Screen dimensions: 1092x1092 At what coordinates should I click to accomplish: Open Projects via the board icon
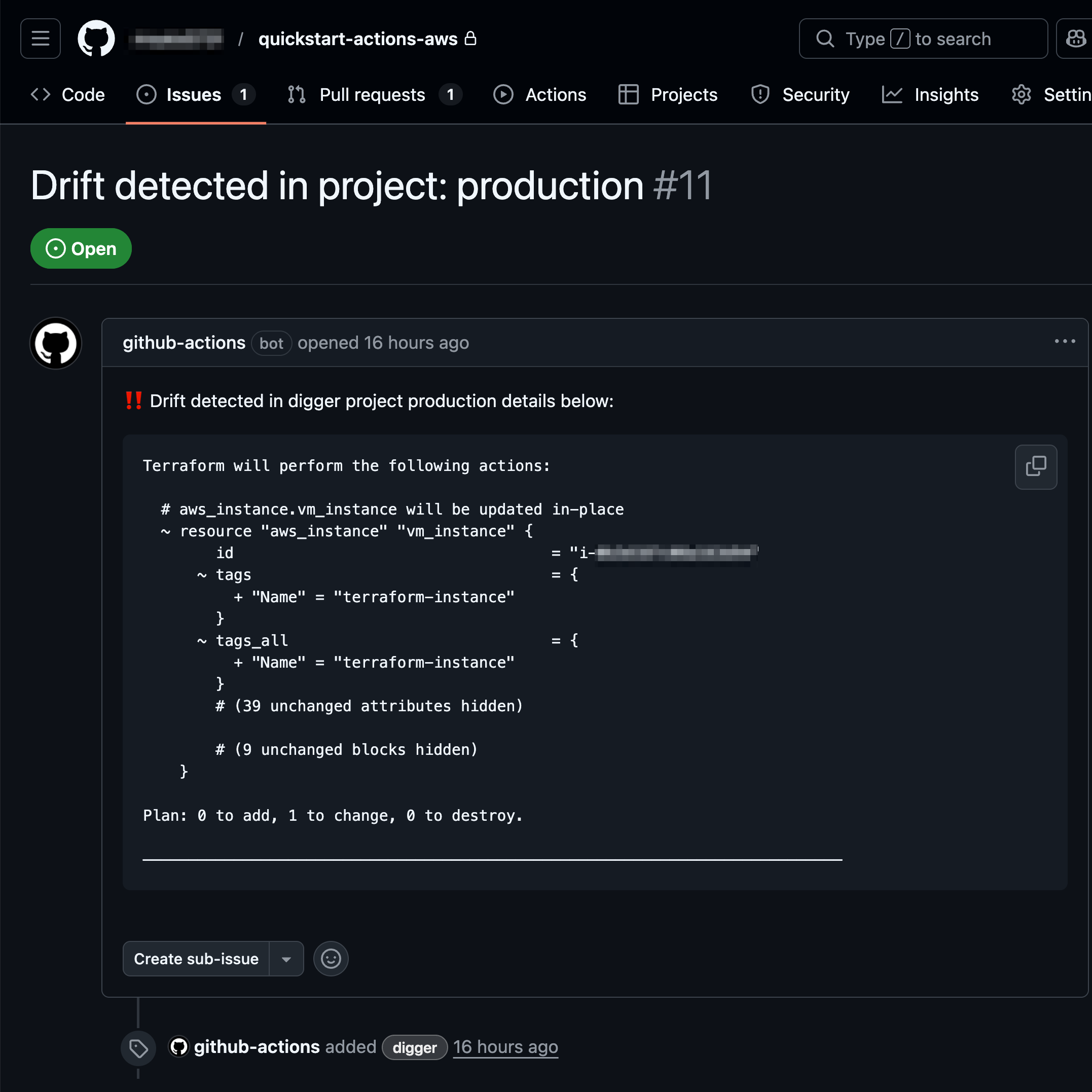click(628, 94)
